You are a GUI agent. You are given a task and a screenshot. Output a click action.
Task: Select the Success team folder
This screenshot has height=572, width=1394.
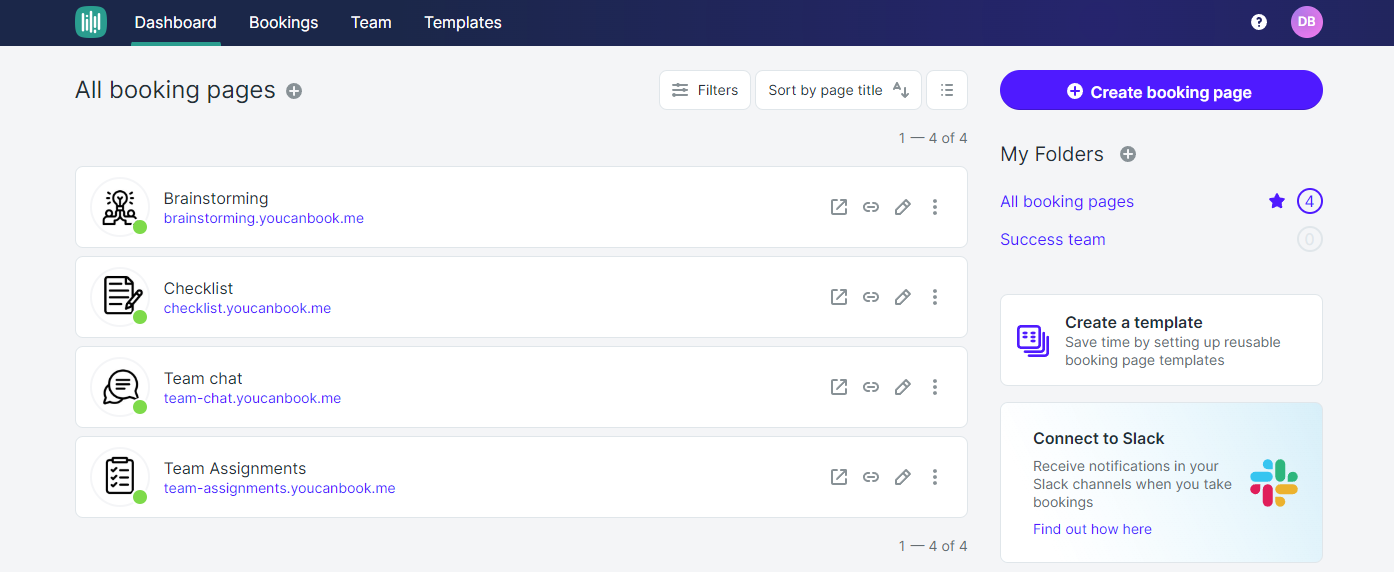click(1053, 239)
